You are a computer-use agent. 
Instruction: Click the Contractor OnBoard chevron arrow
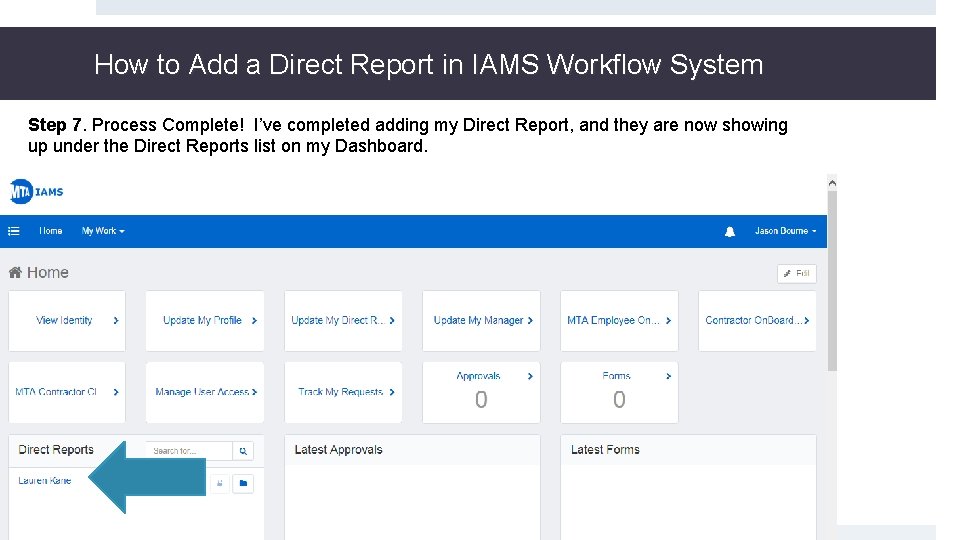pos(807,320)
